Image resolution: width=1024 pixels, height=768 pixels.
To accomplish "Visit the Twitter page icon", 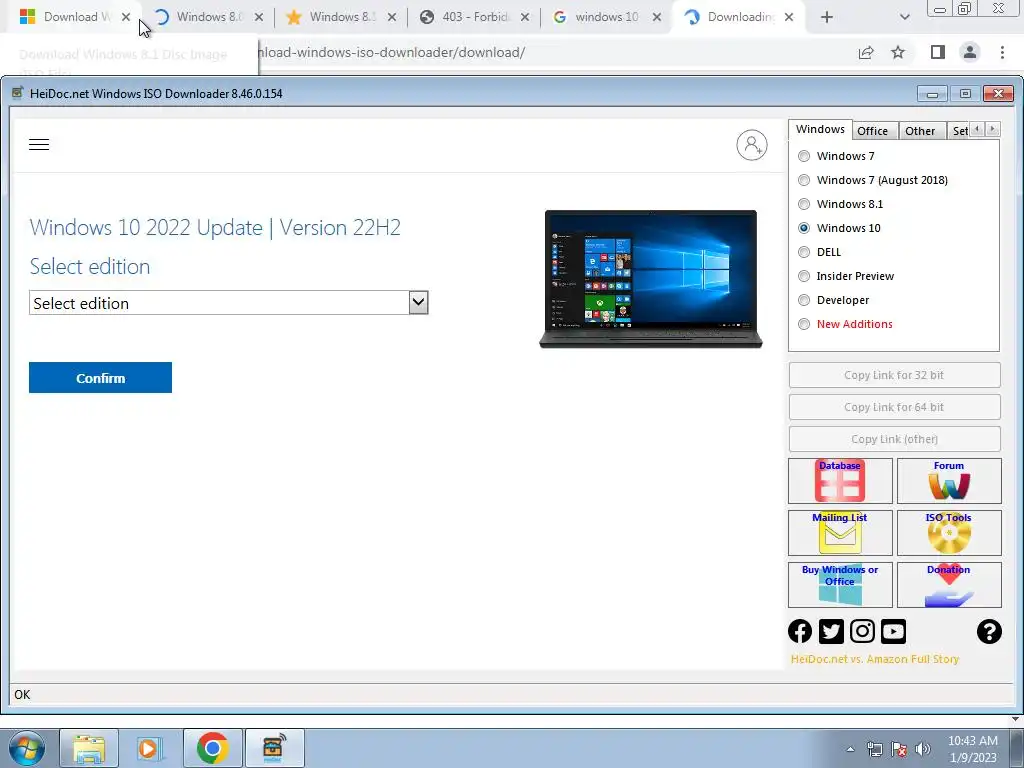I will tap(831, 632).
